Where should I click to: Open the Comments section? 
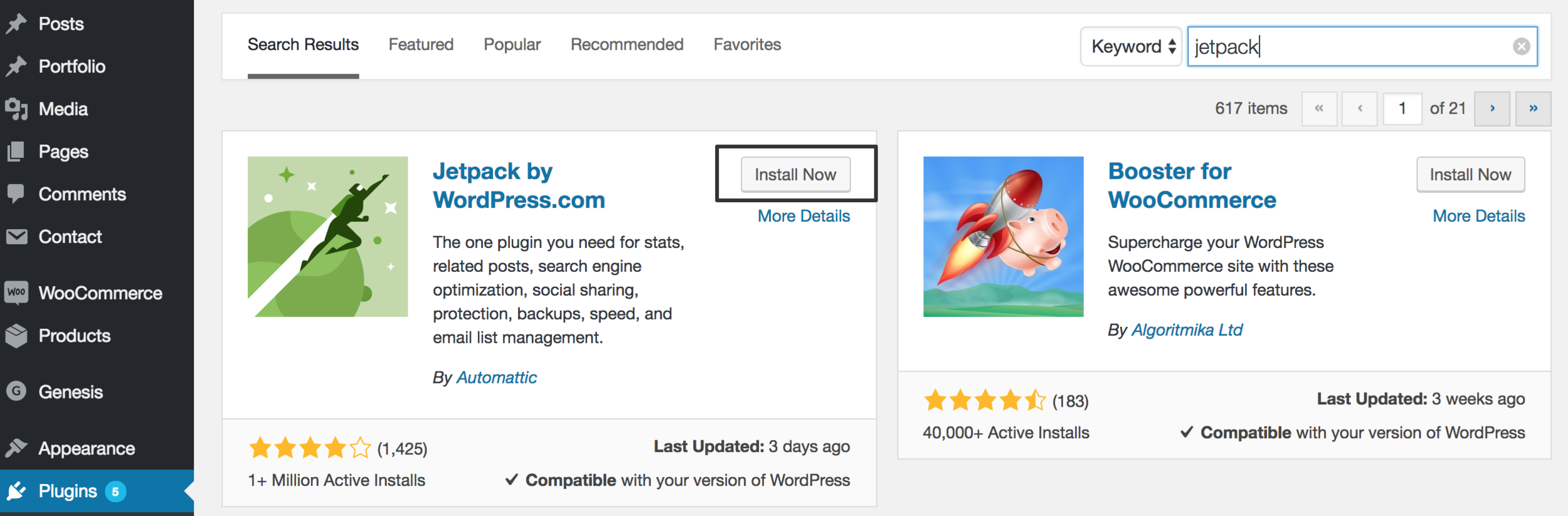[82, 195]
